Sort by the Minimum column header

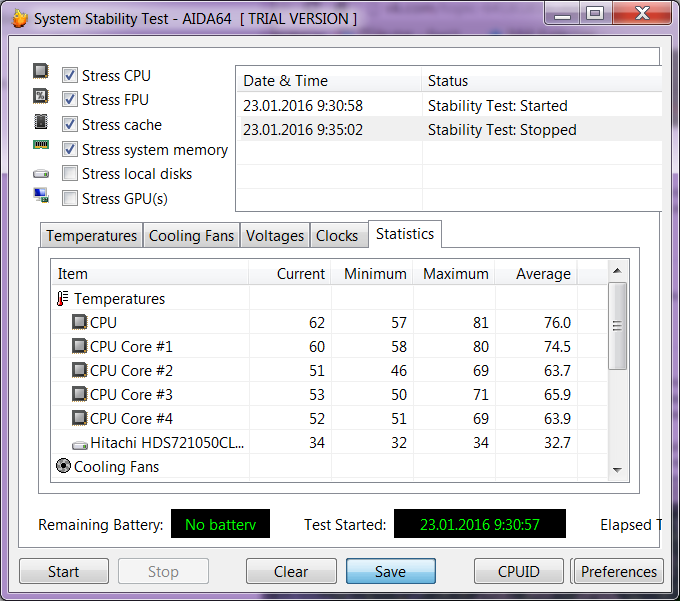coord(372,274)
